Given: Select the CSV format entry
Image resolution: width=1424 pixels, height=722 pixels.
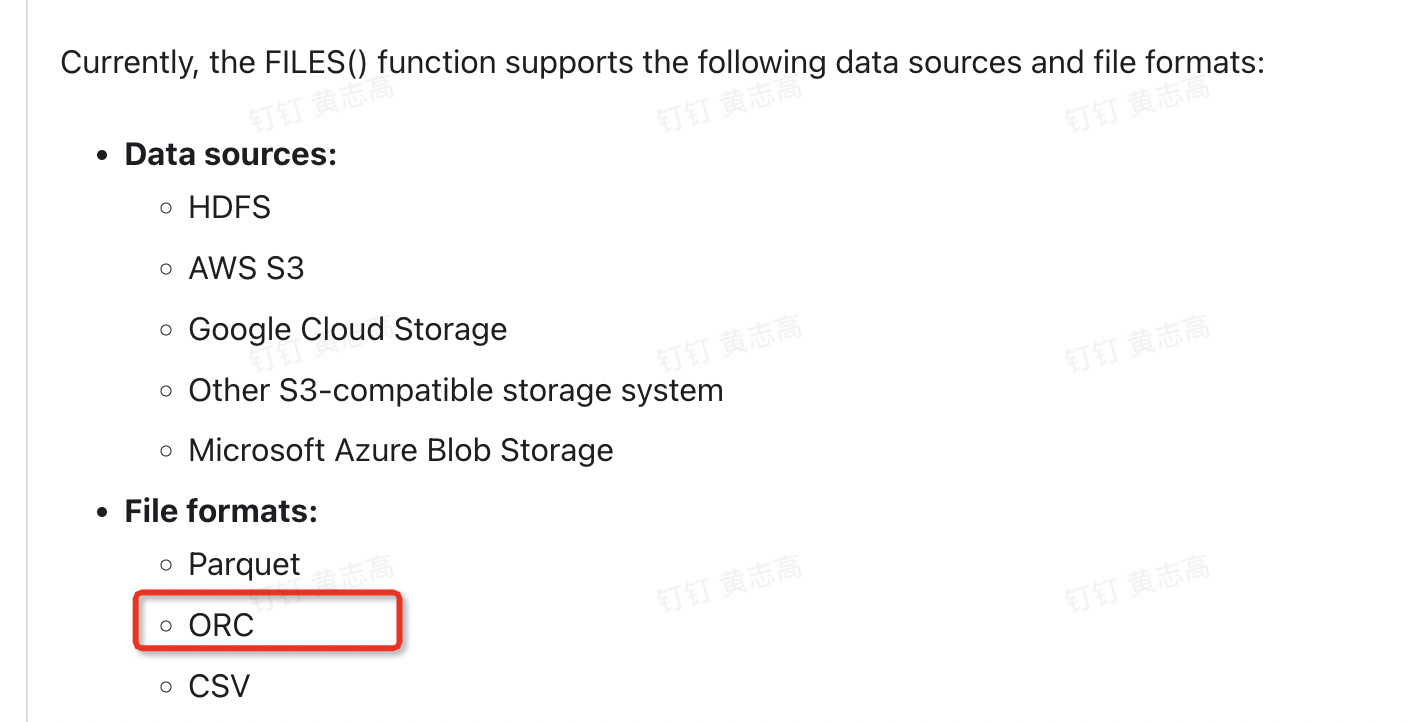Looking at the screenshot, I should point(219,687).
